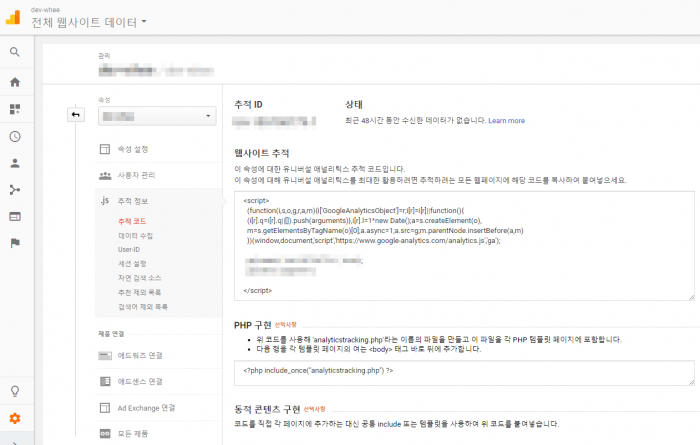The width and height of the screenshot is (700, 445).
Task: Click the .js tracking info icon
Action: point(105,200)
